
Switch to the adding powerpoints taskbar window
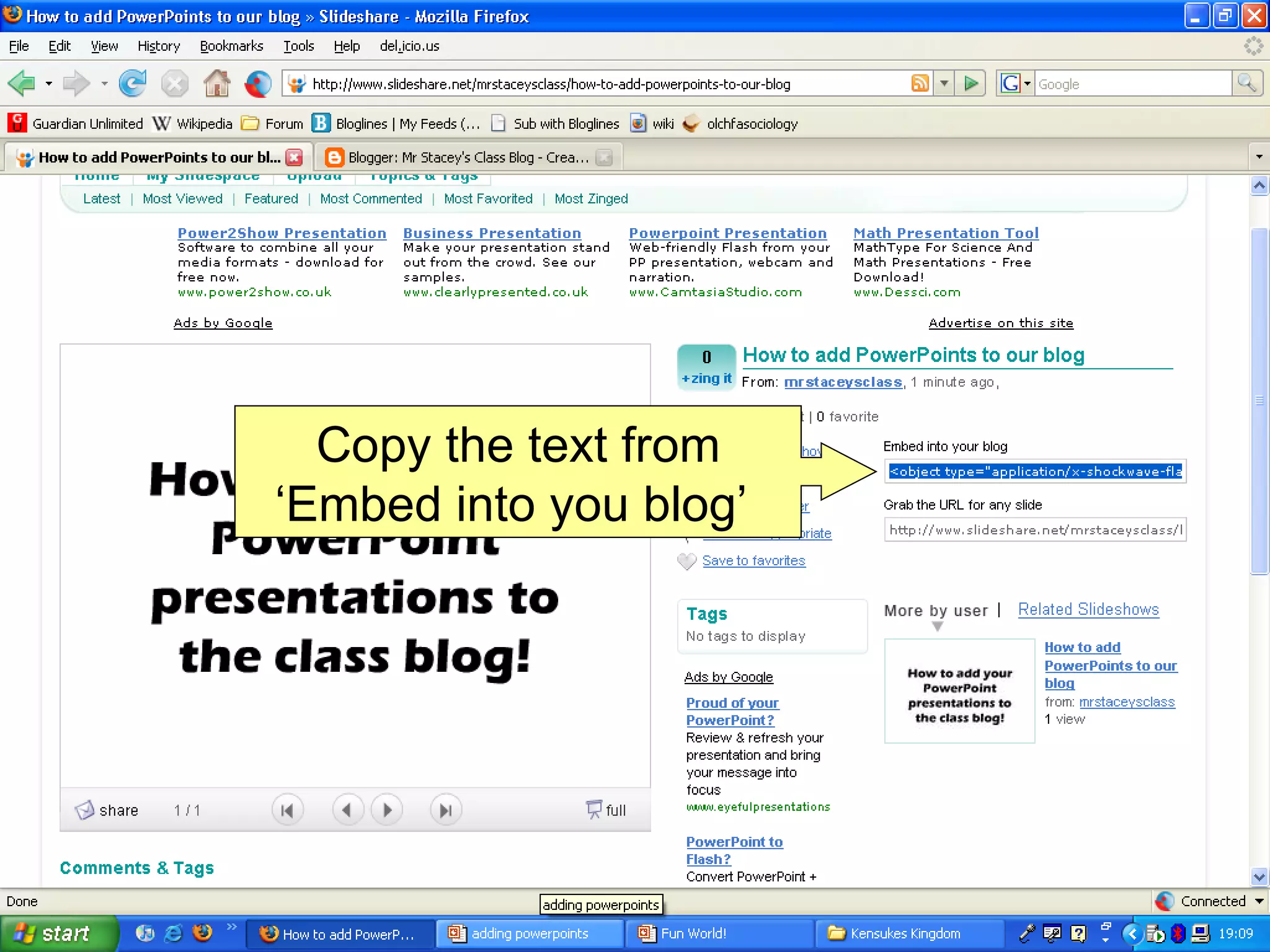[529, 933]
